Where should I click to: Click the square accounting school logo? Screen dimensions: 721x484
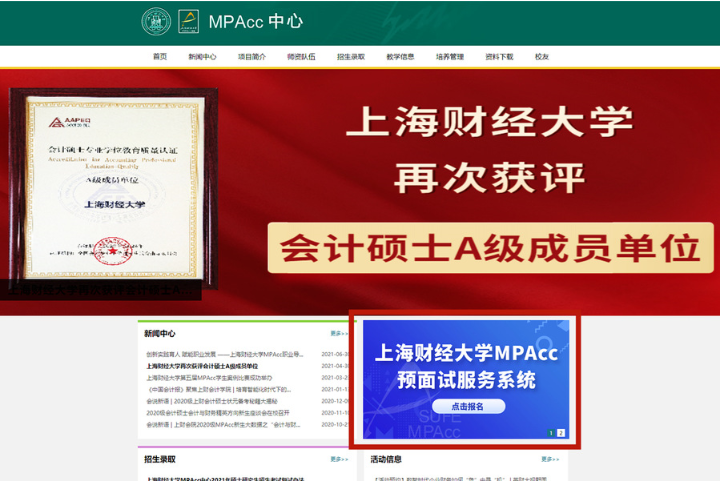(188, 21)
